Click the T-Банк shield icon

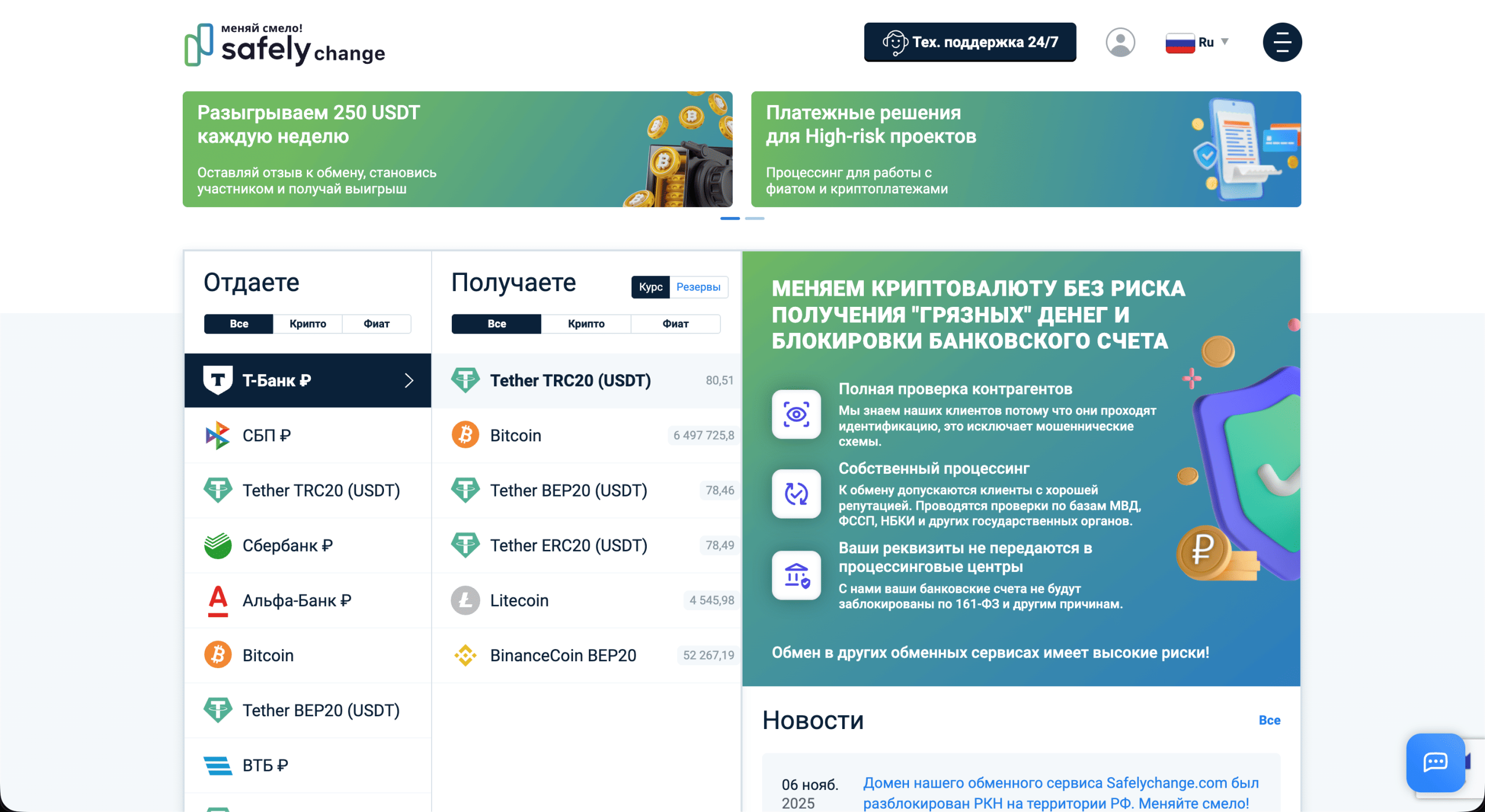[x=218, y=380]
